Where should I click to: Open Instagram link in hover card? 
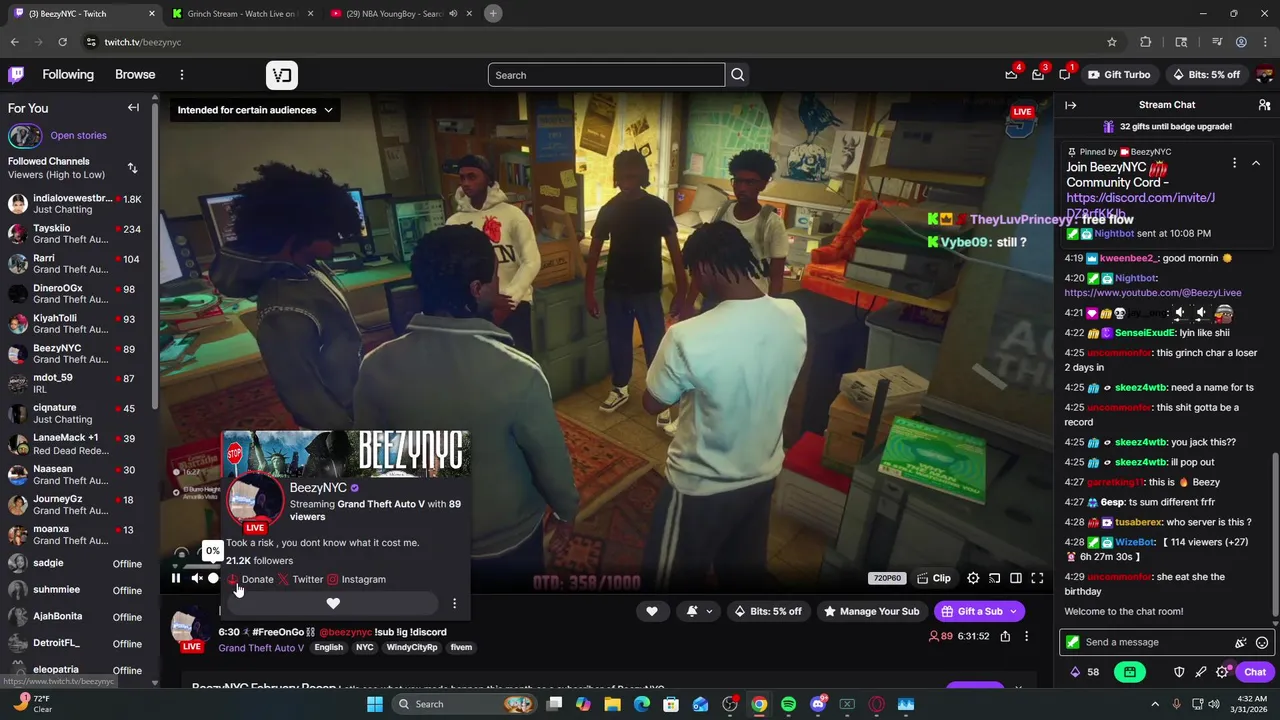[356, 579]
